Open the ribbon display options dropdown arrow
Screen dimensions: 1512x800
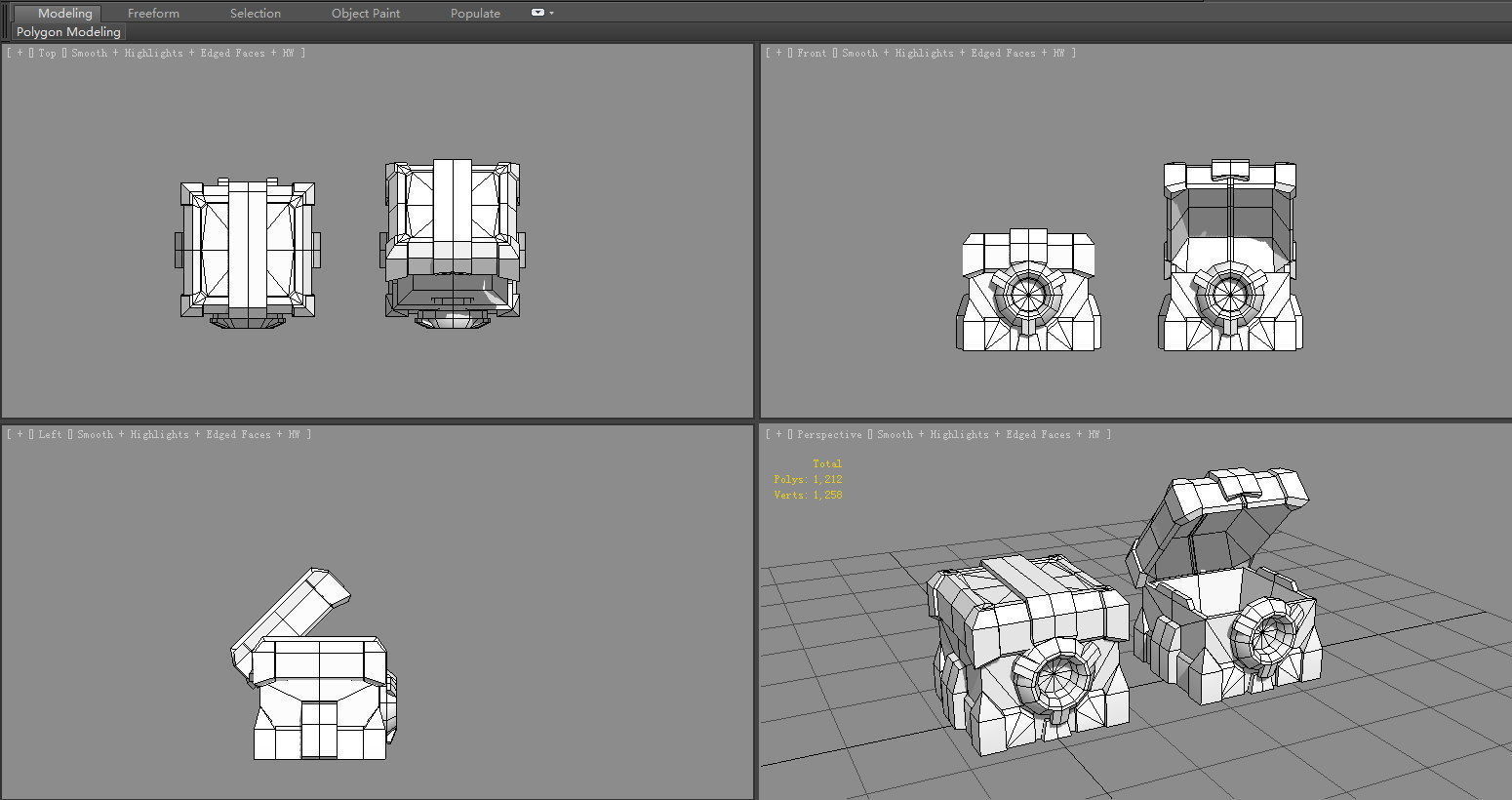click(551, 13)
